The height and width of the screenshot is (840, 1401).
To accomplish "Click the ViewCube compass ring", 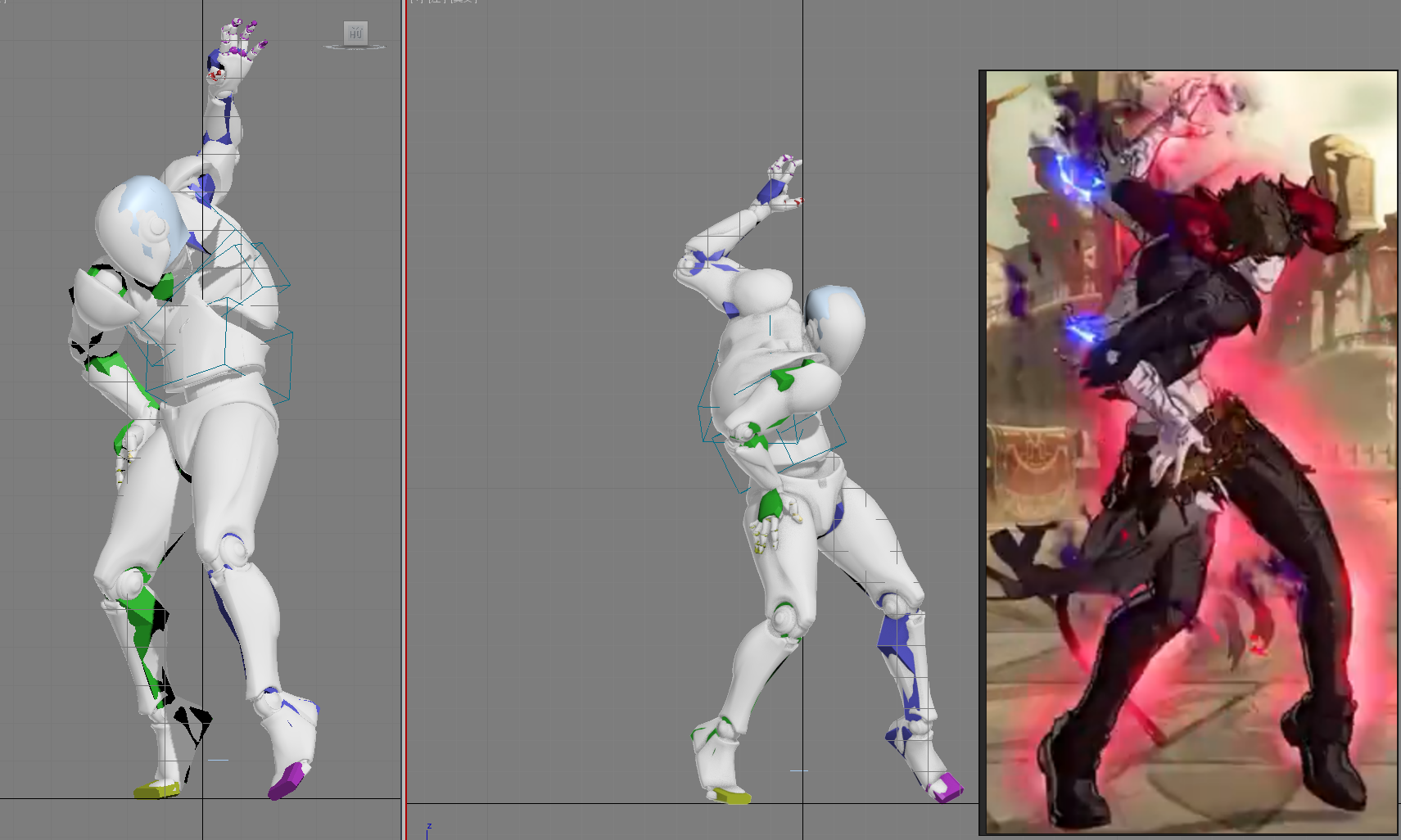I will pyautogui.click(x=355, y=47).
